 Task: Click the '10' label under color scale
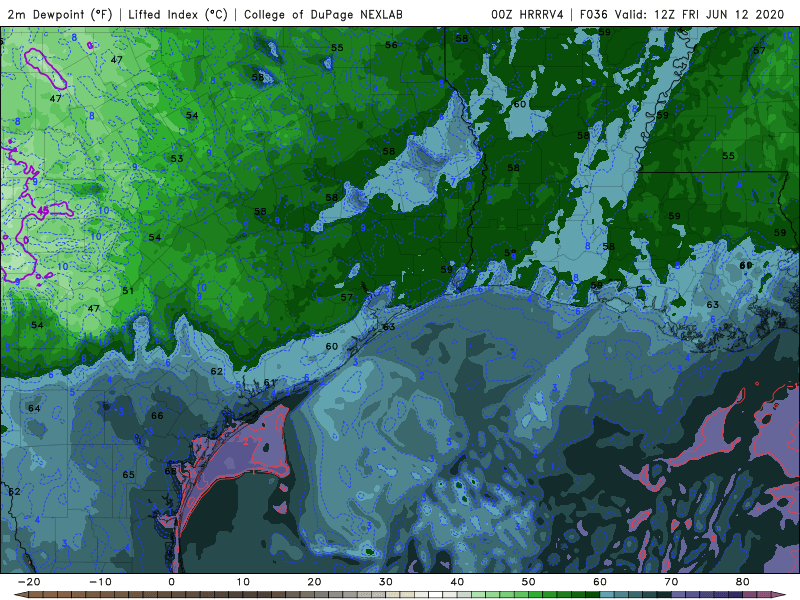tap(243, 582)
